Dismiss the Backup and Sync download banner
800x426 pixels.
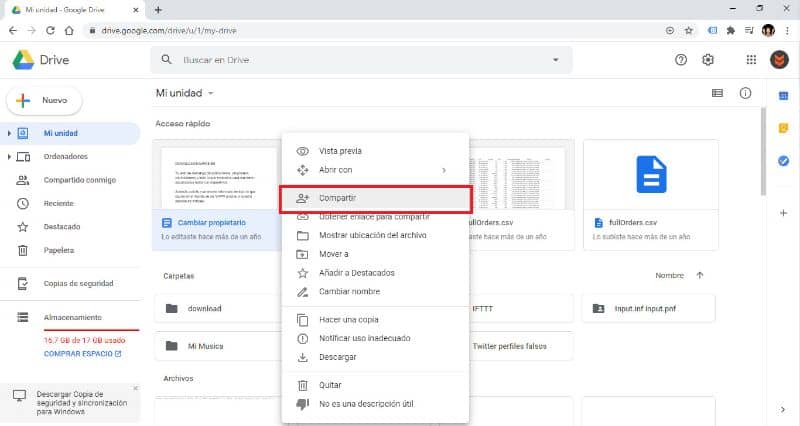coord(135,389)
